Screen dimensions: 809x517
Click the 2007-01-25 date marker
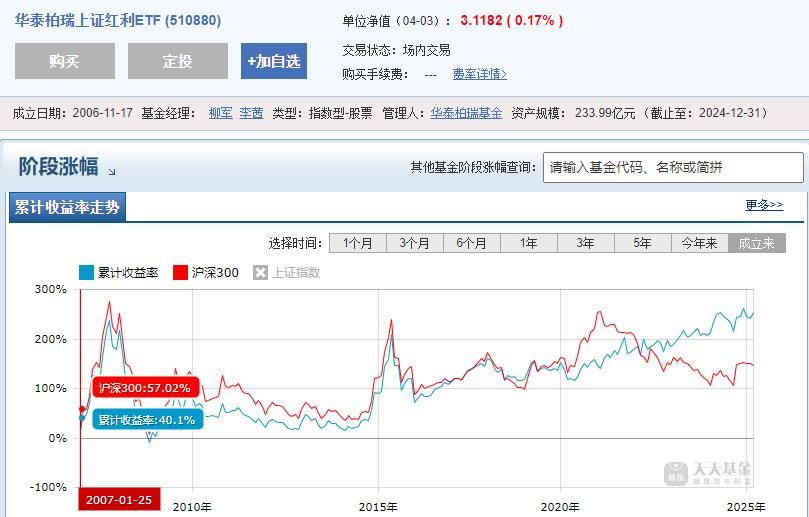tap(119, 499)
